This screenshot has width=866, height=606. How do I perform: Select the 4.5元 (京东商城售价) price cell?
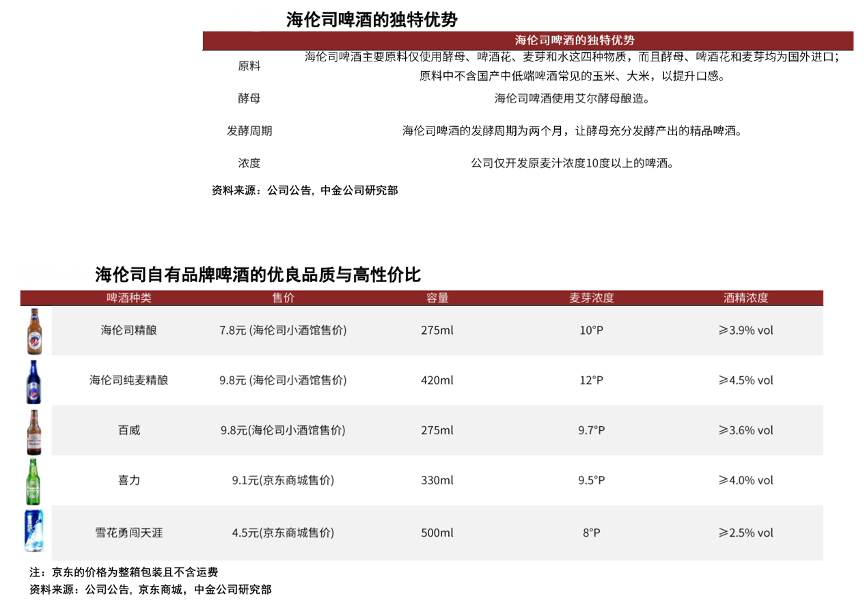(x=283, y=533)
